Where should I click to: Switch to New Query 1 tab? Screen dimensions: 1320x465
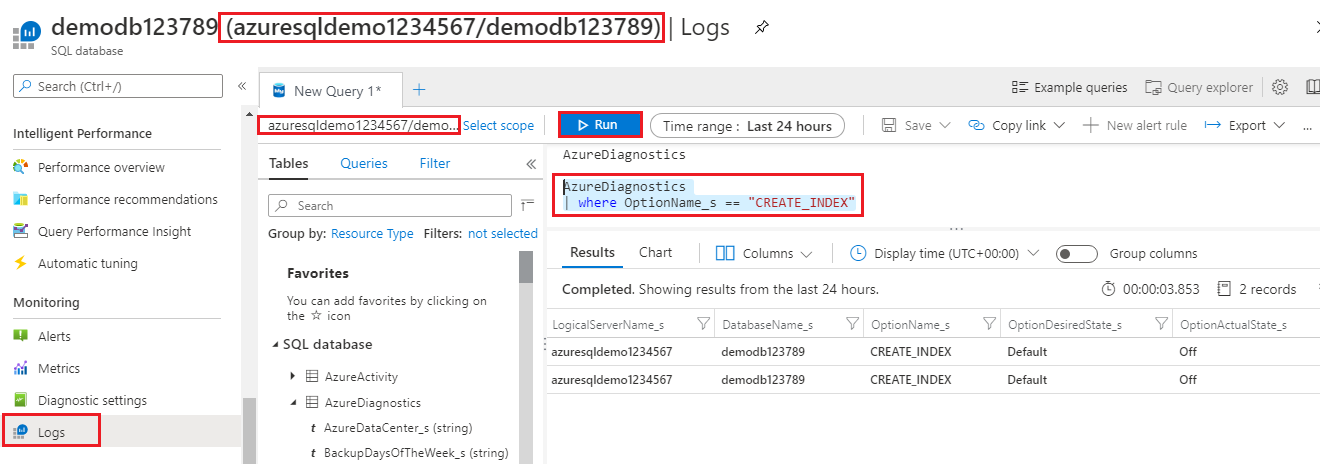pyautogui.click(x=331, y=90)
